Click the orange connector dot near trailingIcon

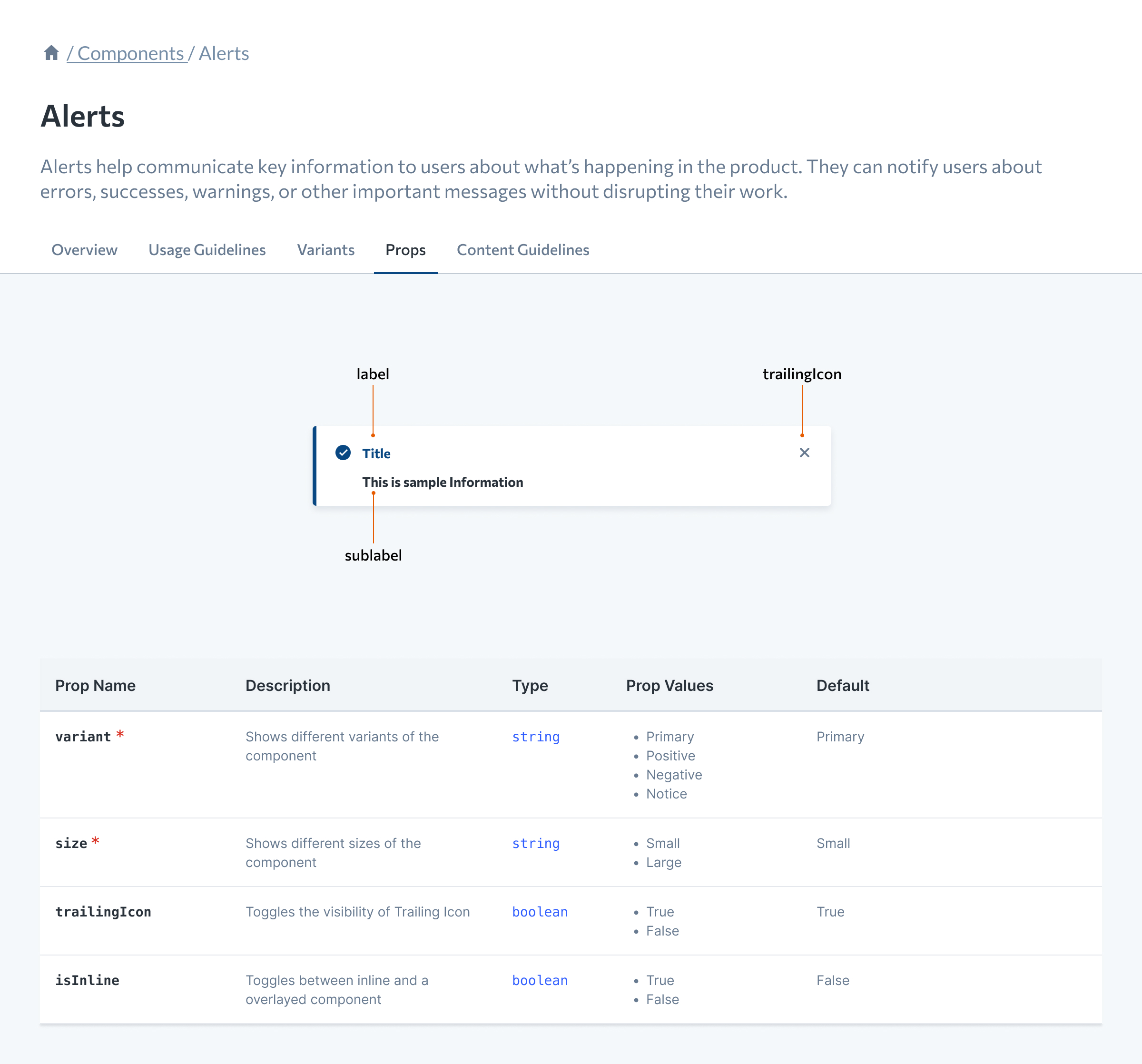point(803,435)
